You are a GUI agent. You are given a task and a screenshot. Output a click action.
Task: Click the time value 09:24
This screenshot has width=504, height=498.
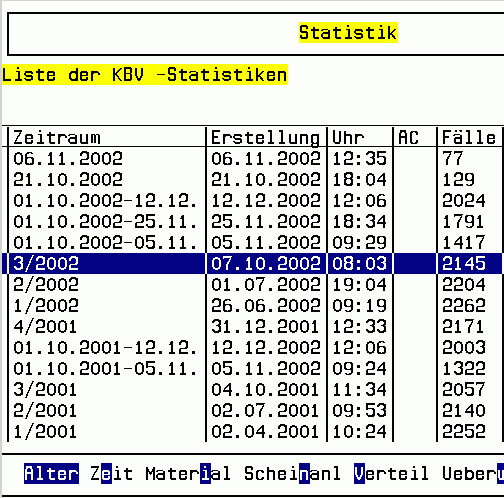pos(360,368)
